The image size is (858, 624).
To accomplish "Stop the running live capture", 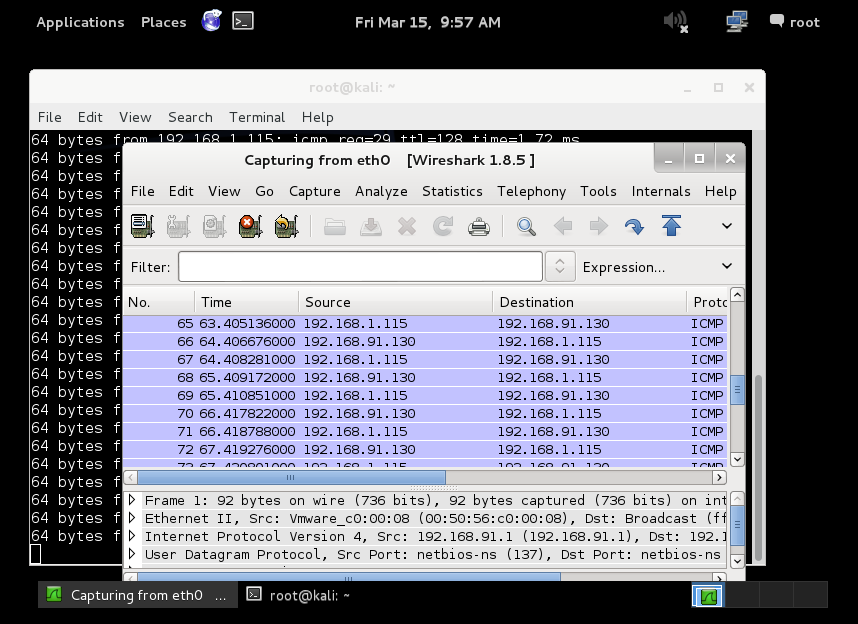I will click(x=251, y=226).
